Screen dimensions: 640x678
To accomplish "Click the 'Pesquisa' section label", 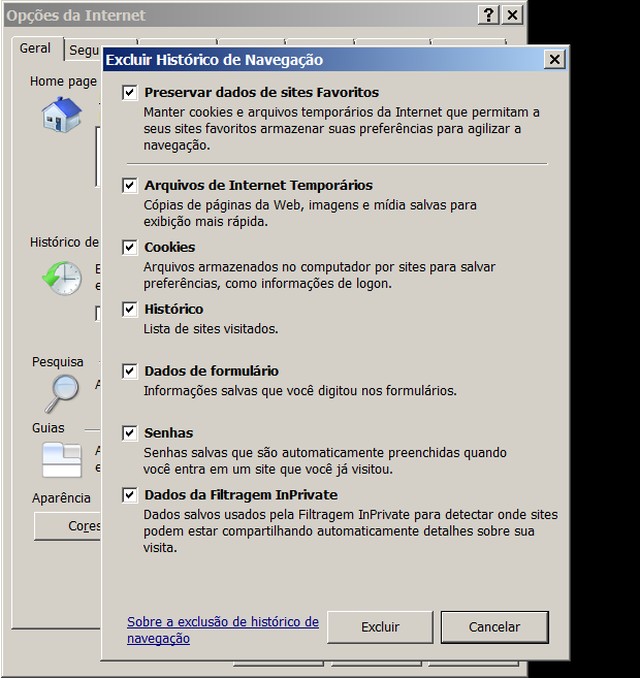I will pos(58,362).
